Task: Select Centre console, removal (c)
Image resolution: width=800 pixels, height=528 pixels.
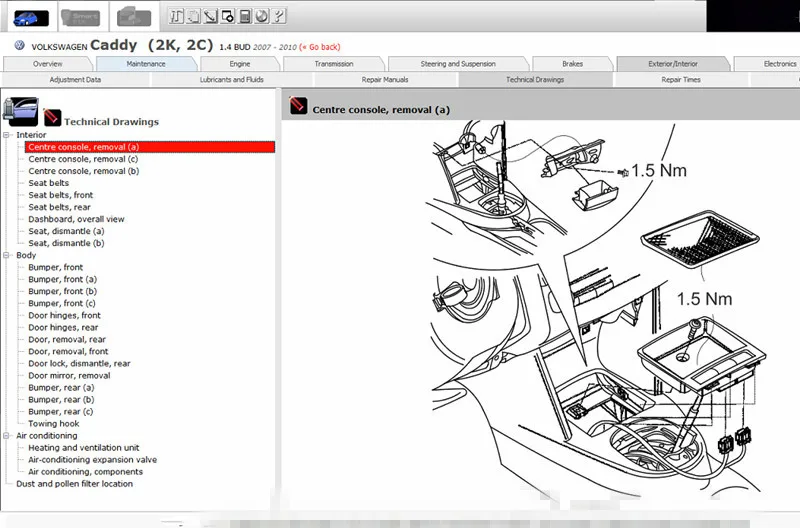Action: click(83, 159)
